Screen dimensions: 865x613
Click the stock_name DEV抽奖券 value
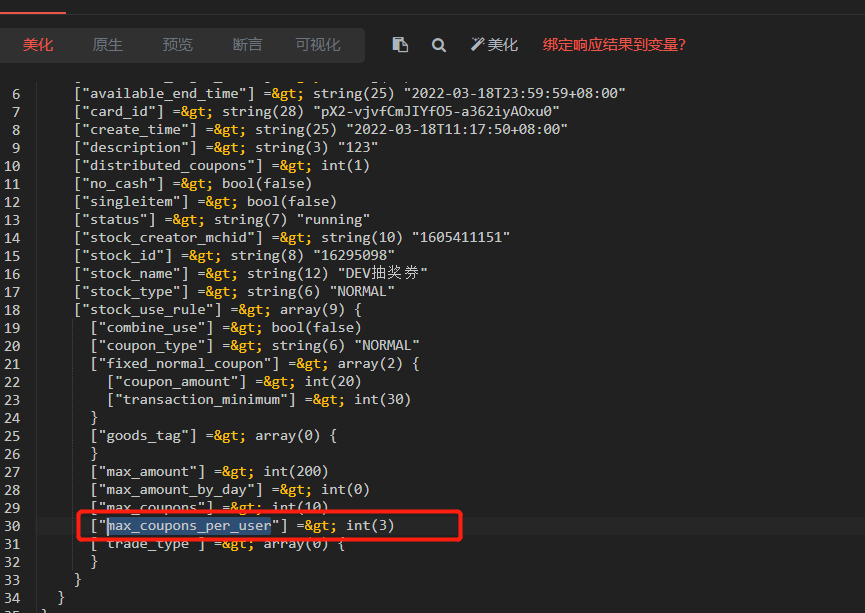(x=382, y=273)
